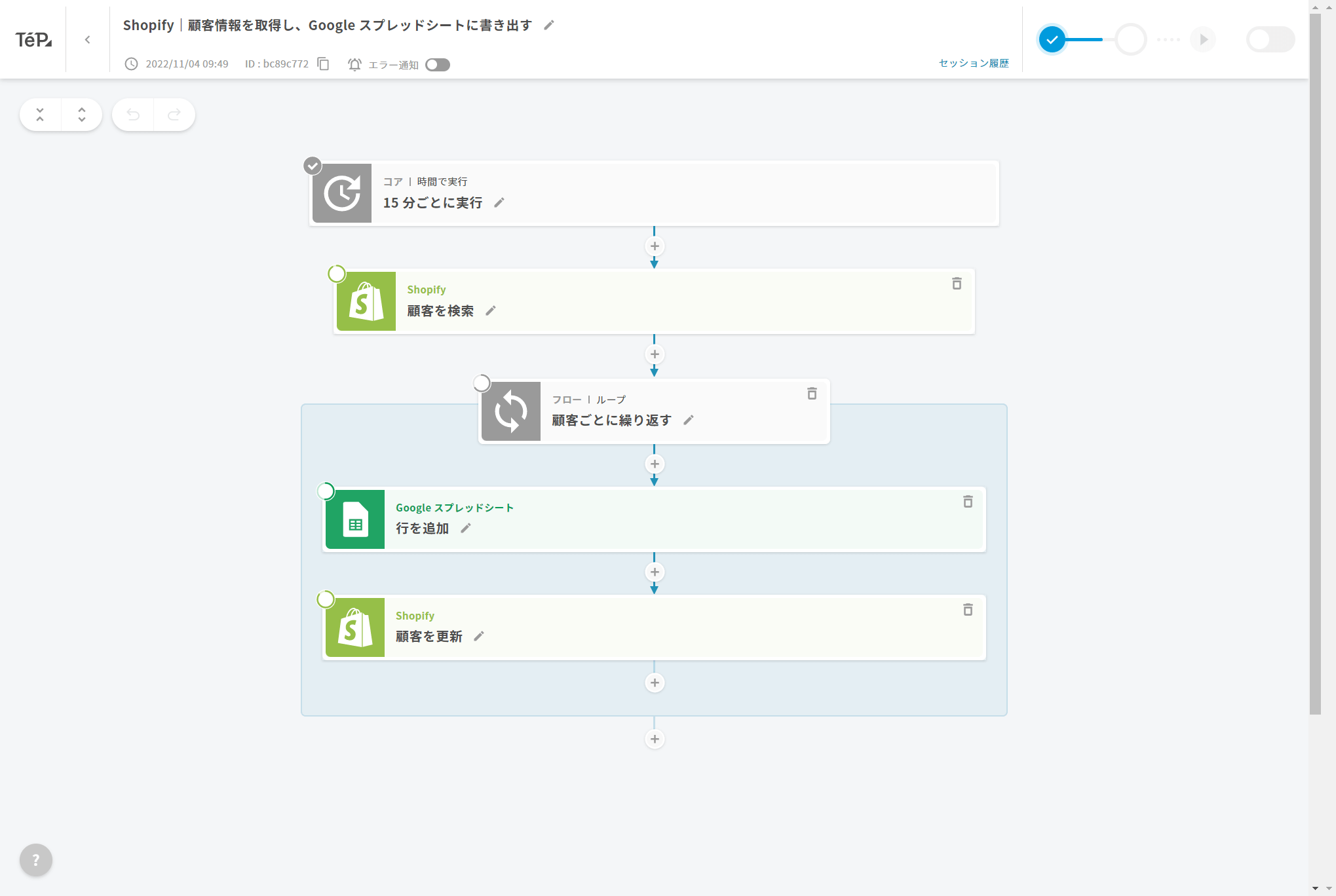Select the circle on 顧客を検索 step
Image resolution: width=1336 pixels, height=896 pixels.
[337, 274]
